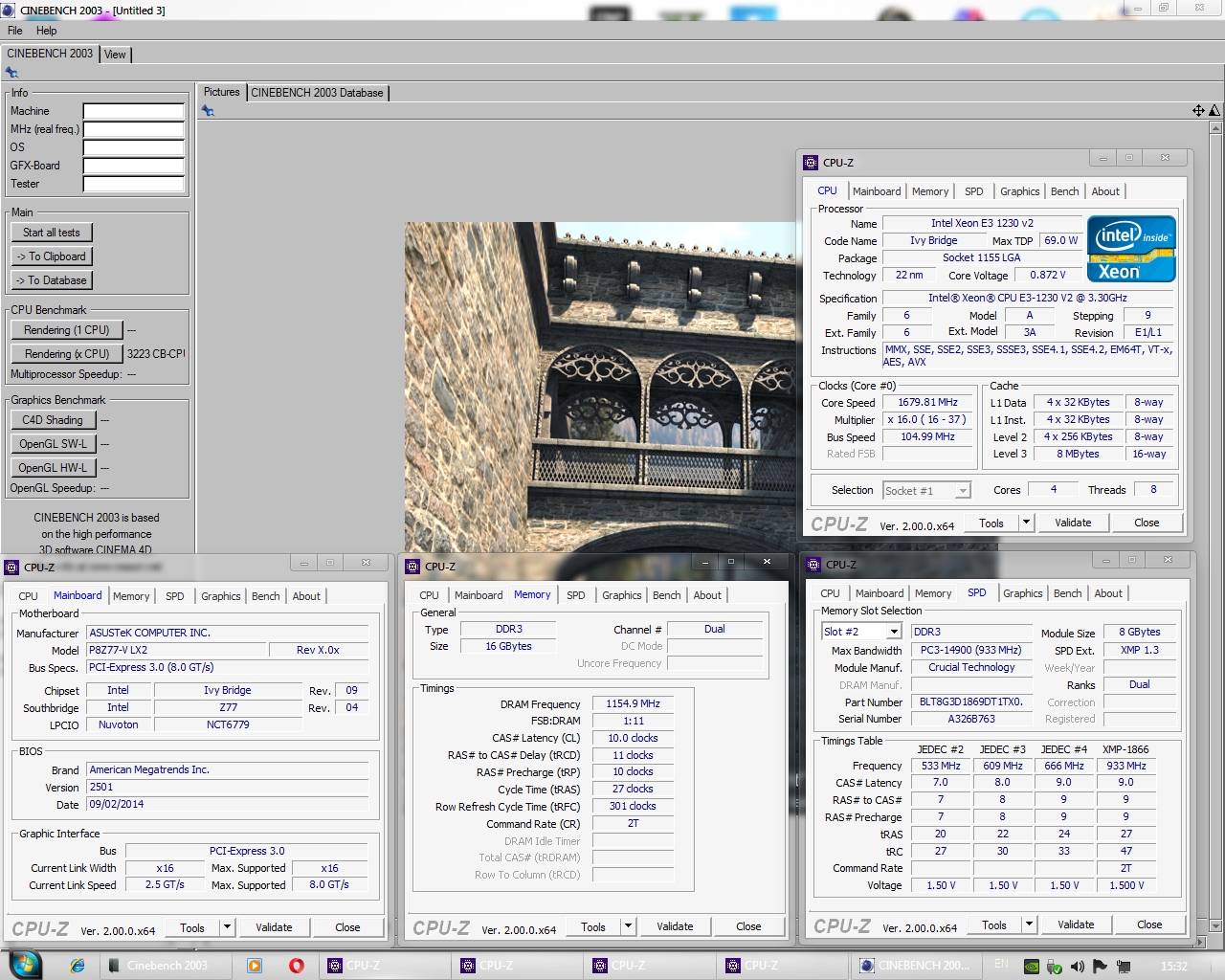The image size is (1225, 980).
Task: Click the scrollbar up arrow in Pictures panel
Action: (1215, 126)
